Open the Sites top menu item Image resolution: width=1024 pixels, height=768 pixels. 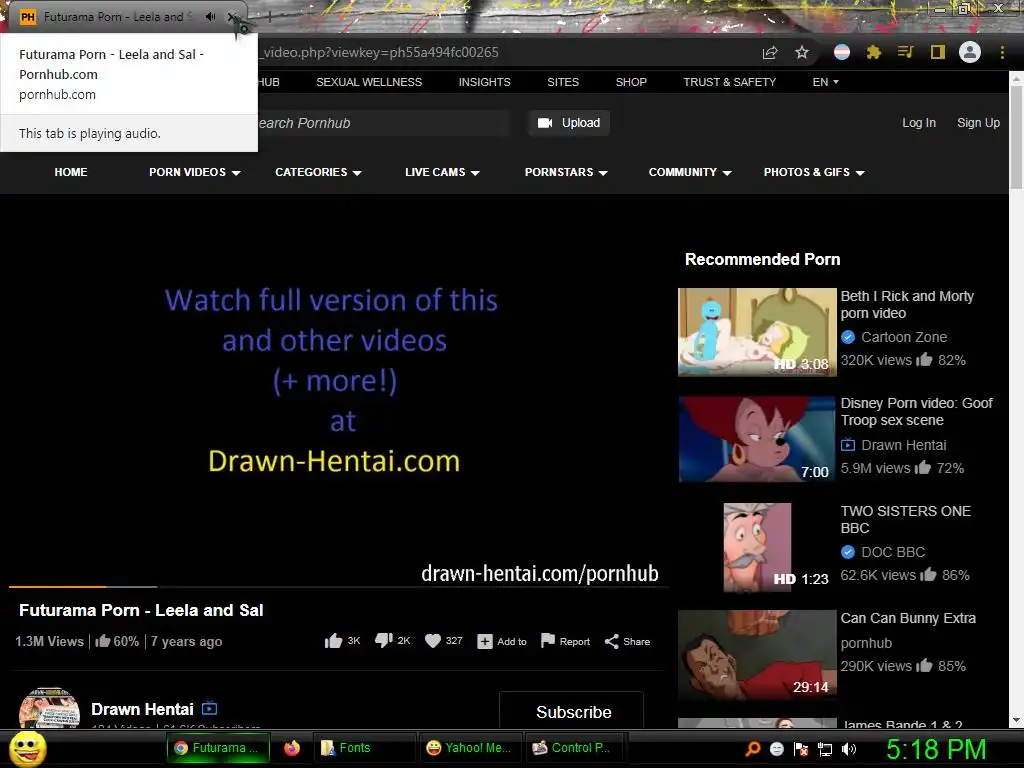coord(563,82)
